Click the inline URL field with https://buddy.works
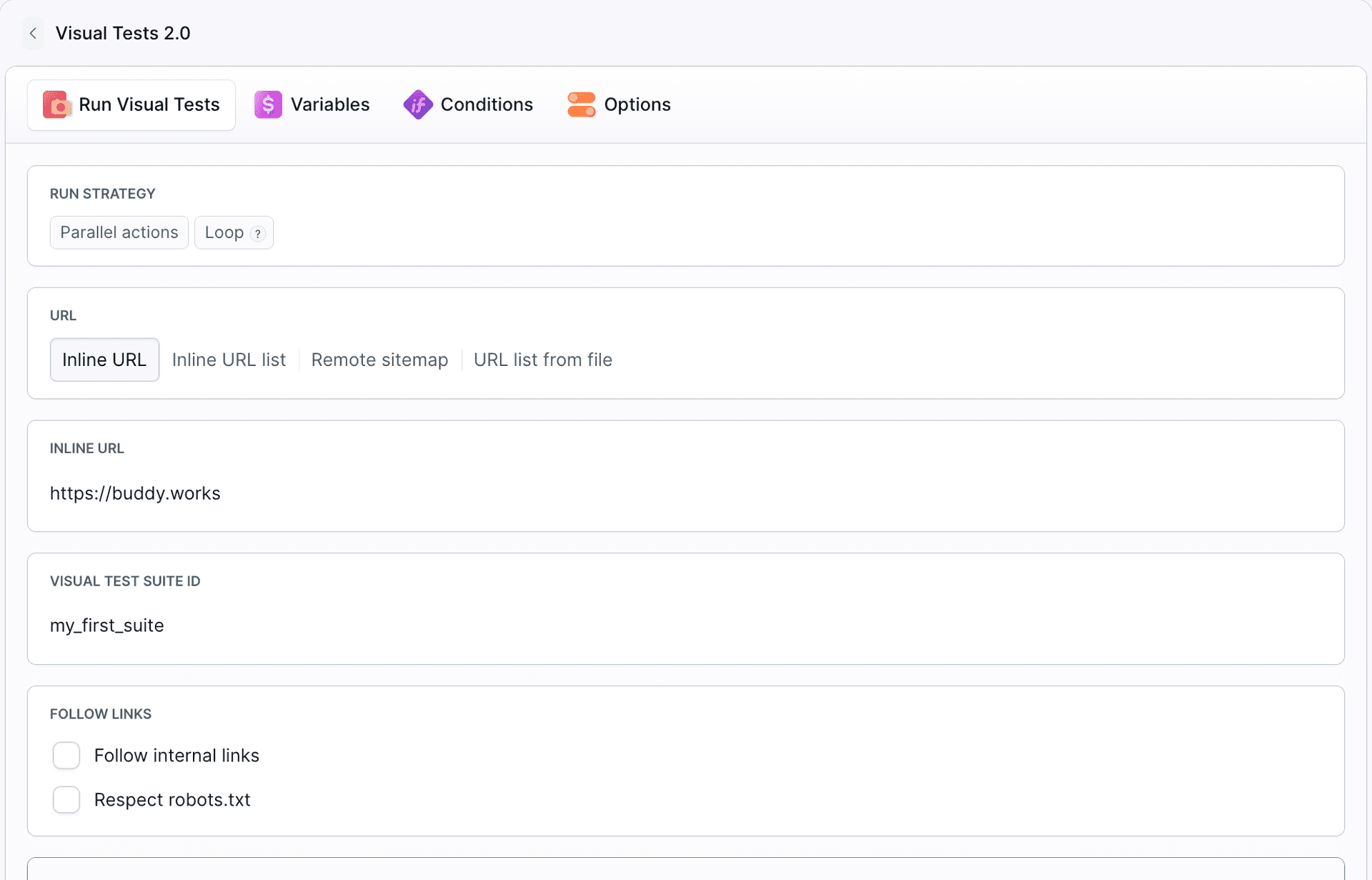This screenshot has height=880, width=1372. [686, 493]
